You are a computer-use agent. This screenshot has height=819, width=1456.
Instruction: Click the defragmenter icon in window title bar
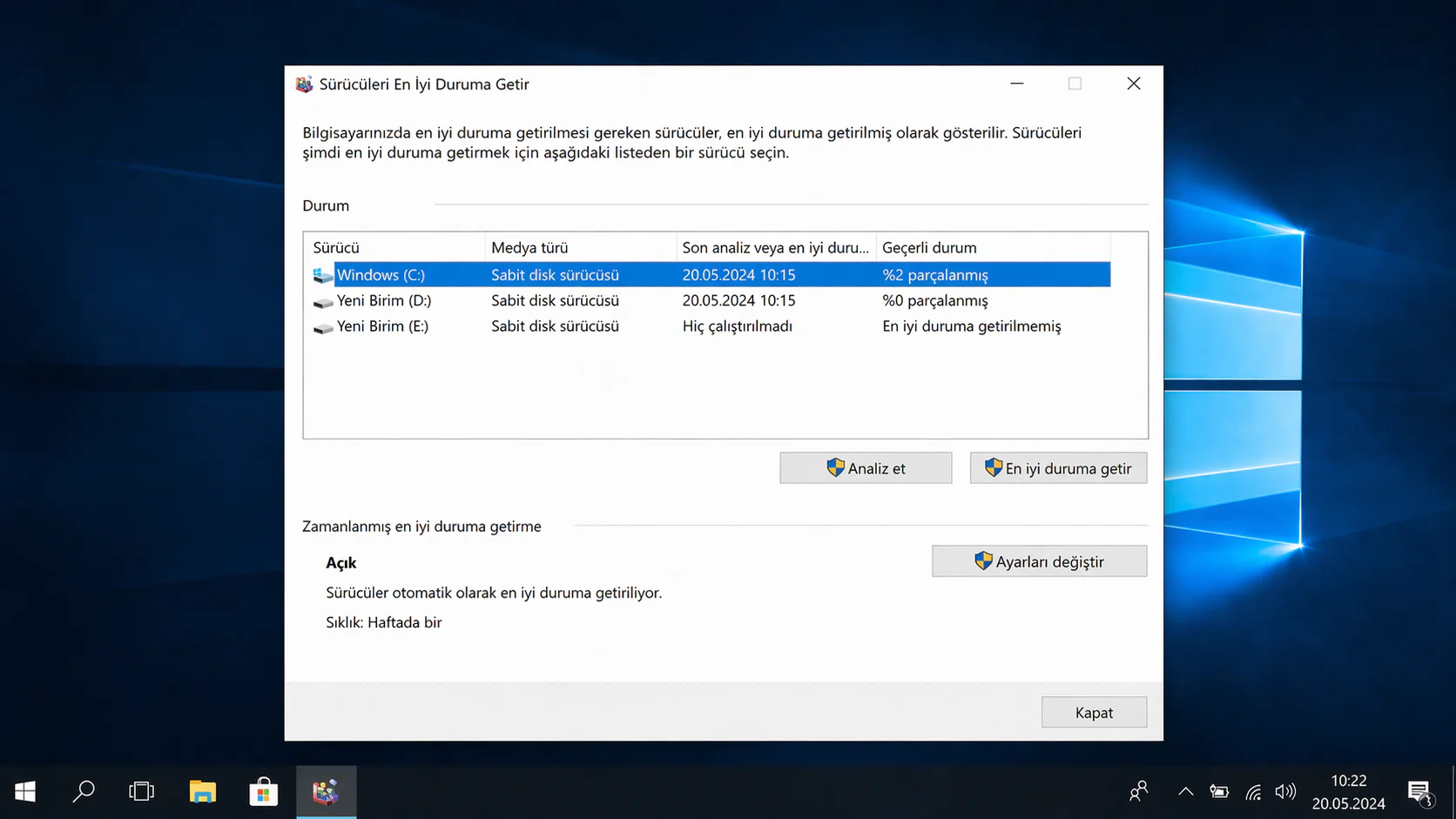[304, 84]
